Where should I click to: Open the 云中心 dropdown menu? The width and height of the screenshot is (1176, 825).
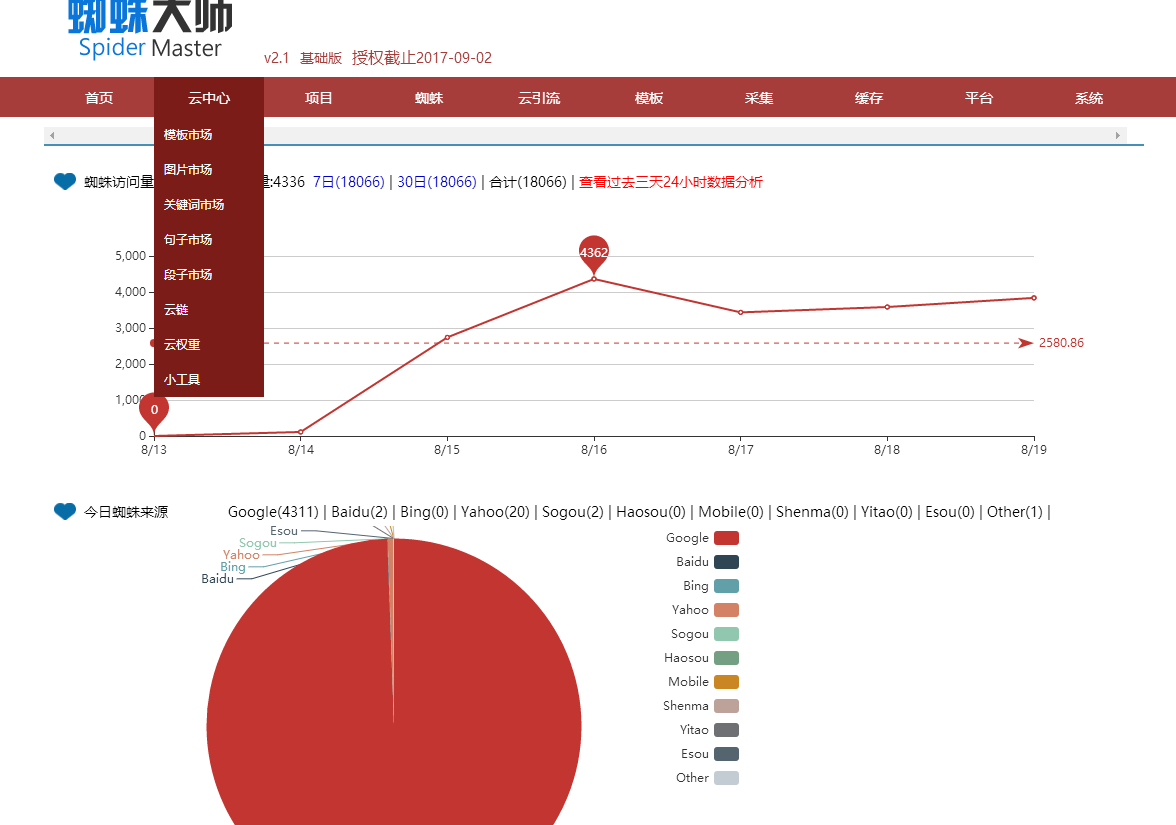(209, 98)
